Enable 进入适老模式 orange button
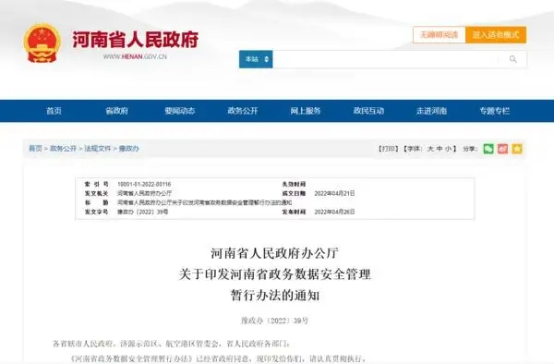554x364 pixels. click(496, 35)
